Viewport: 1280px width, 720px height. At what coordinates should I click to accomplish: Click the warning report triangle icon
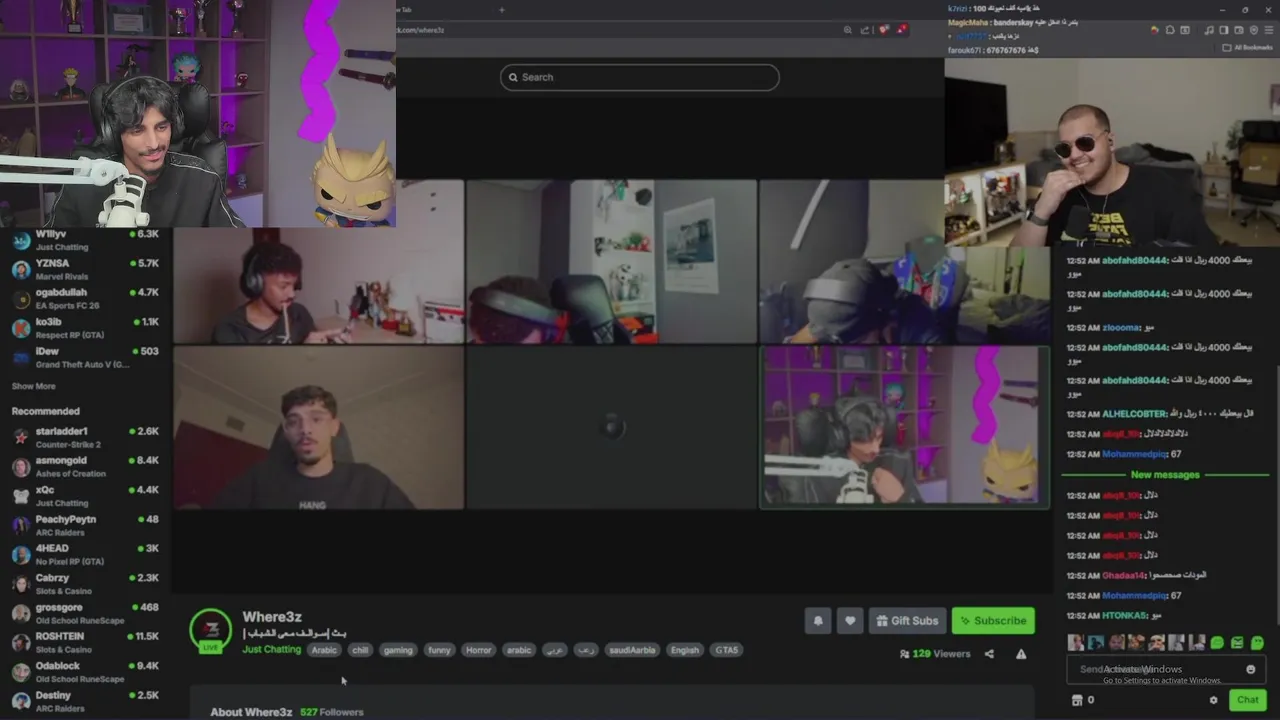coord(1021,654)
